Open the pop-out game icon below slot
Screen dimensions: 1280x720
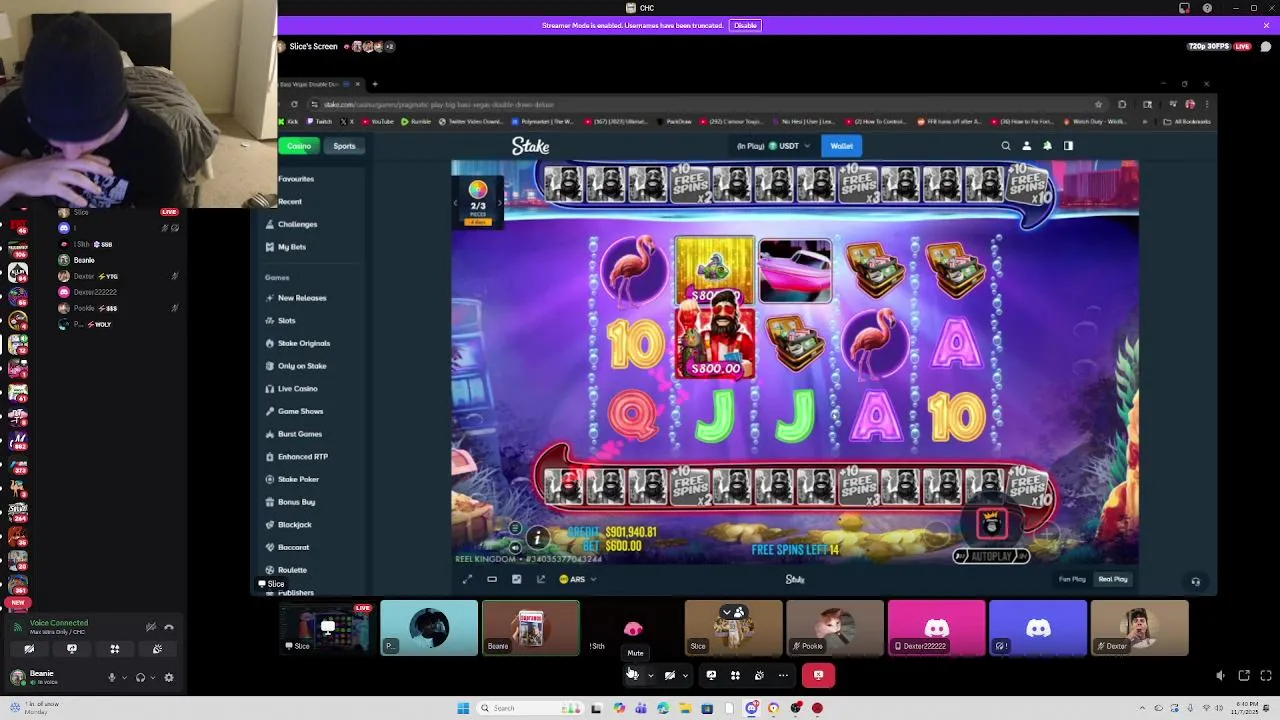(x=541, y=579)
